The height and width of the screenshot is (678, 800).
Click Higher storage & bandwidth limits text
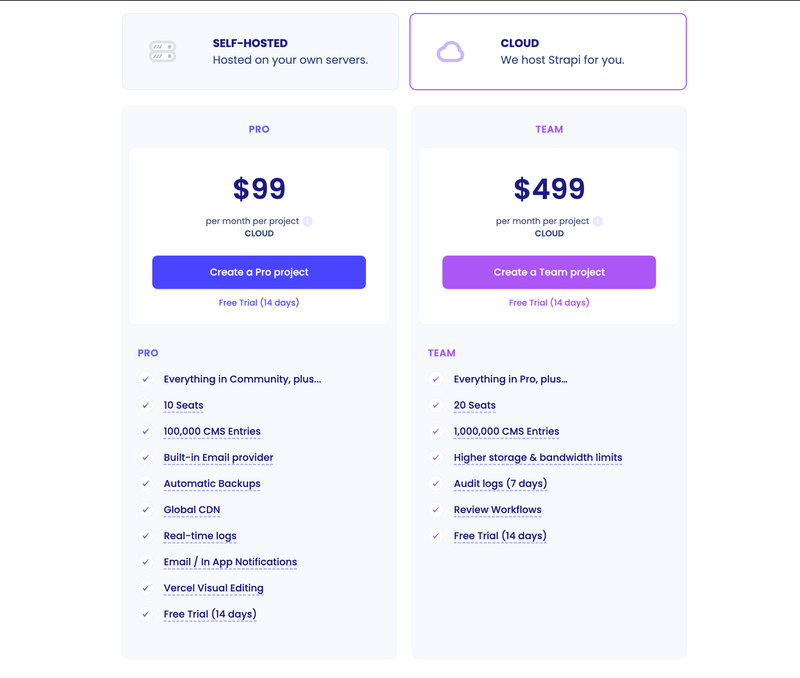coord(538,458)
